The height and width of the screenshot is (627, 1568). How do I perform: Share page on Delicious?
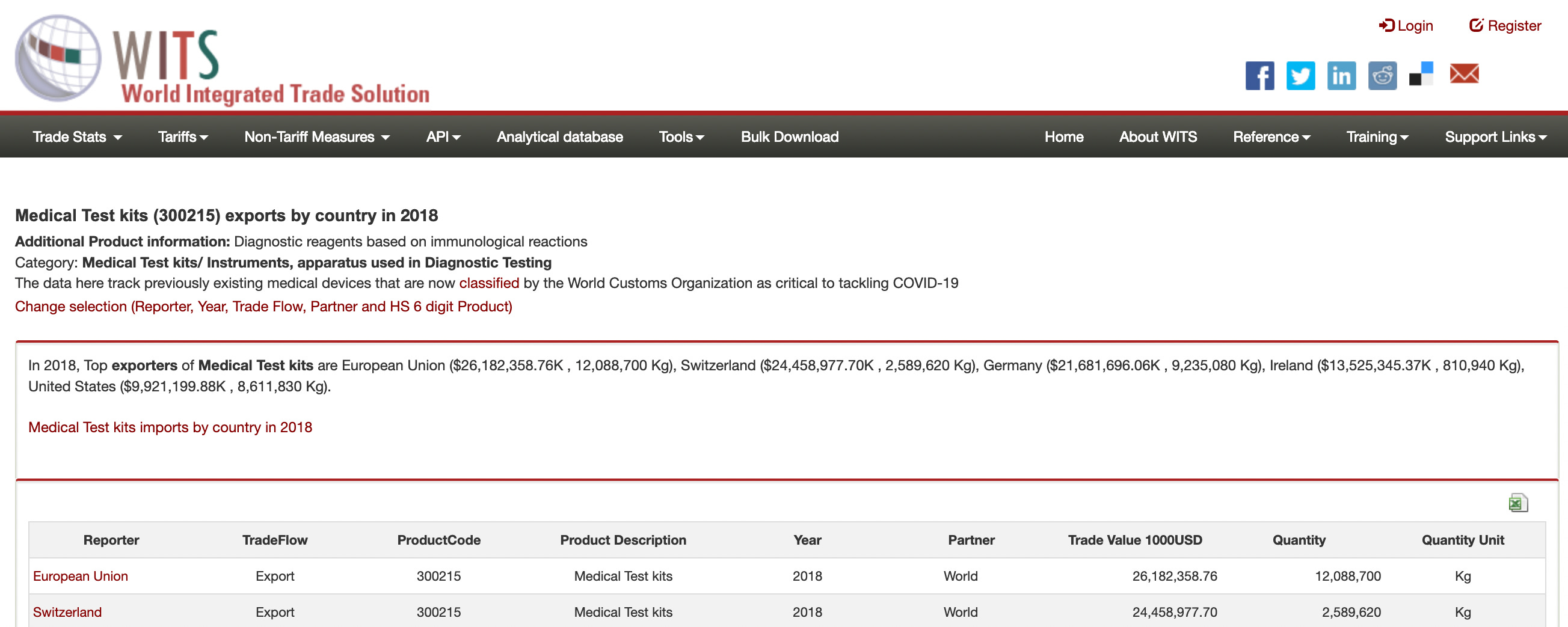coord(1421,74)
